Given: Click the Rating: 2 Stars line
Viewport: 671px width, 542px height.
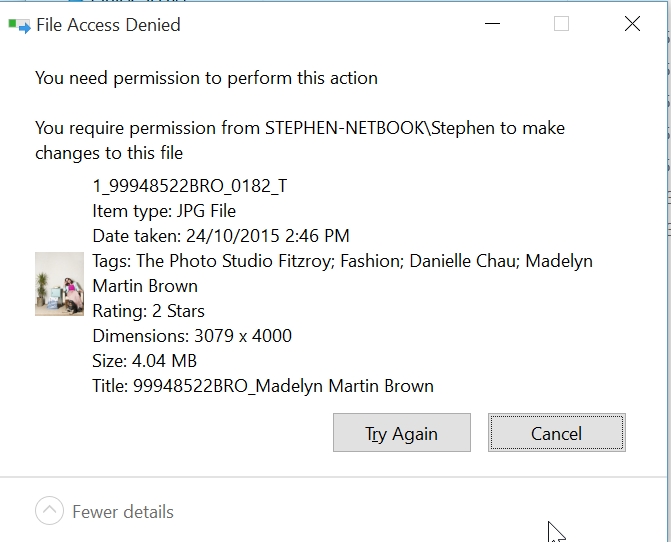Looking at the screenshot, I should pyautogui.click(x=148, y=311).
